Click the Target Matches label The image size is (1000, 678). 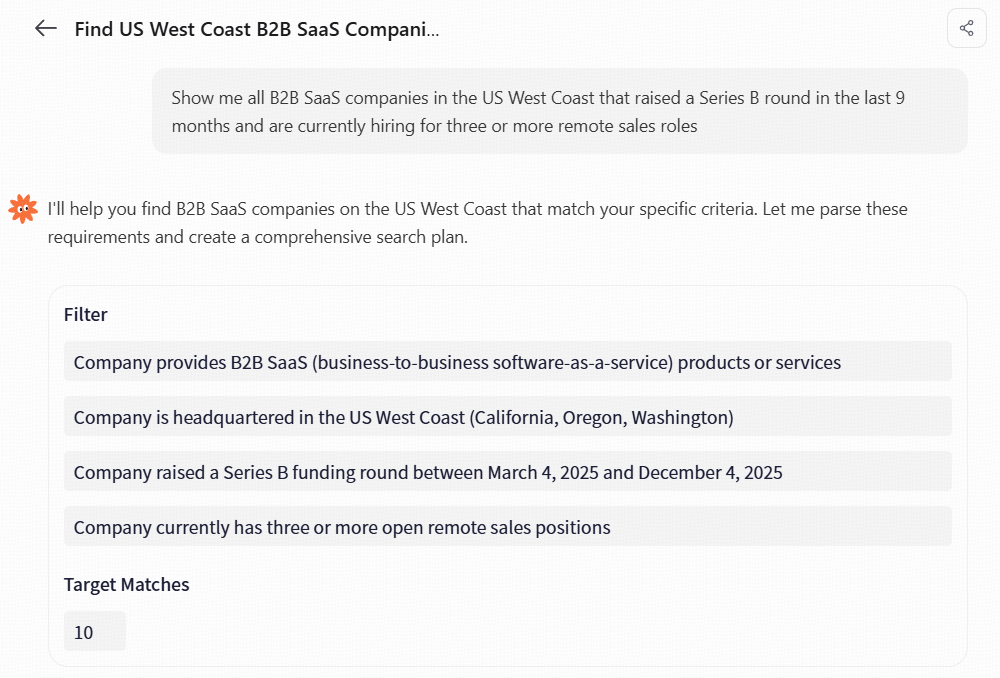pyautogui.click(x=126, y=584)
